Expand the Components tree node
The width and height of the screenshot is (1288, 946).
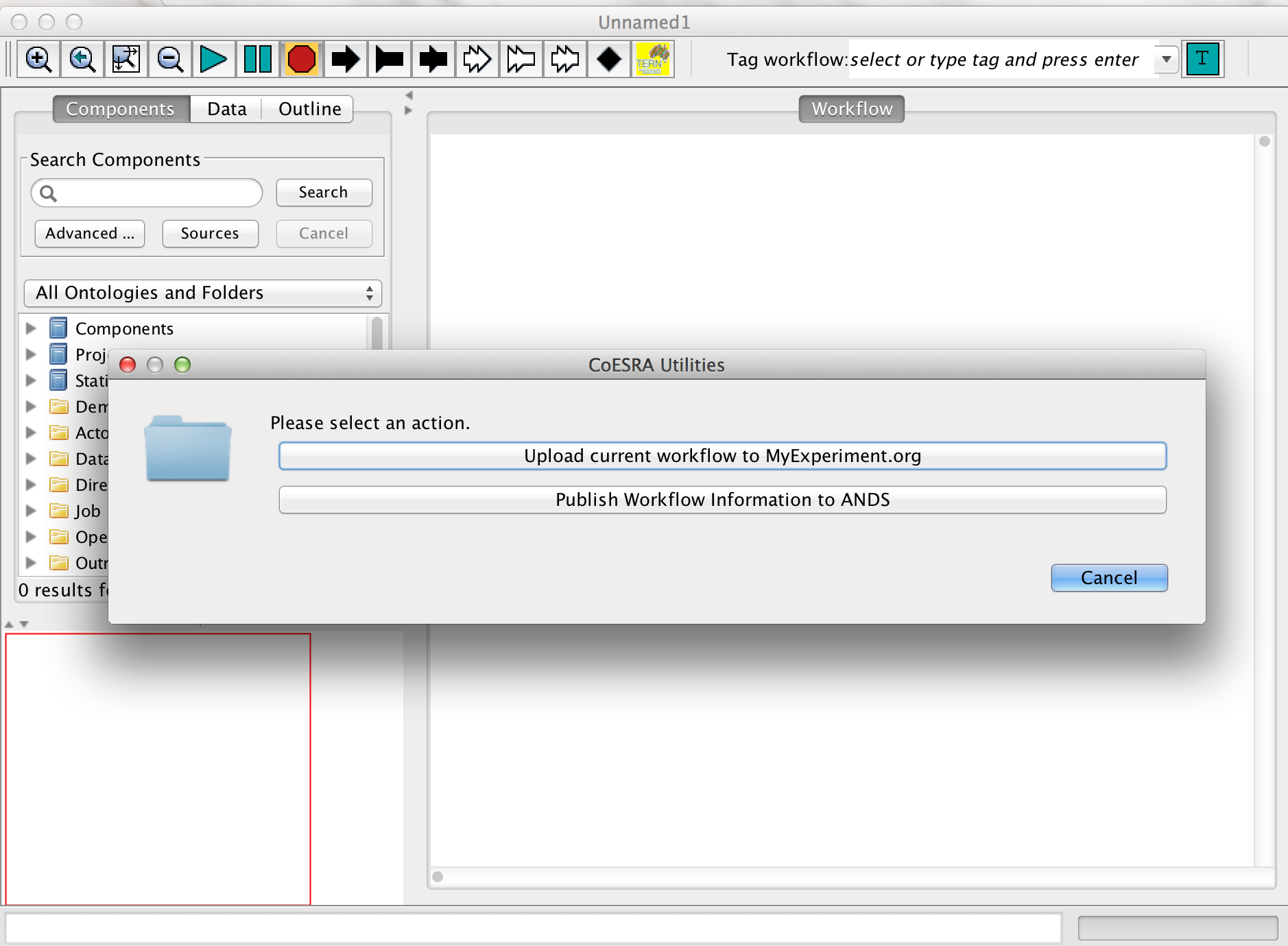31,328
